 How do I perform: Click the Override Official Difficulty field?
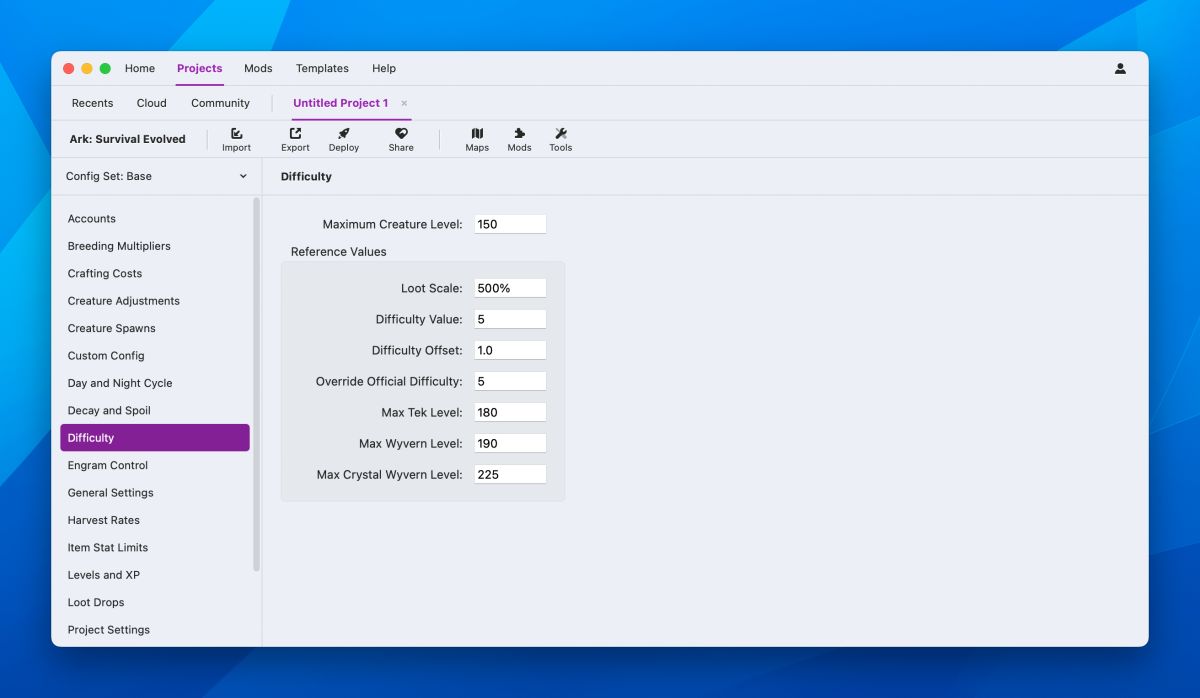pos(510,381)
